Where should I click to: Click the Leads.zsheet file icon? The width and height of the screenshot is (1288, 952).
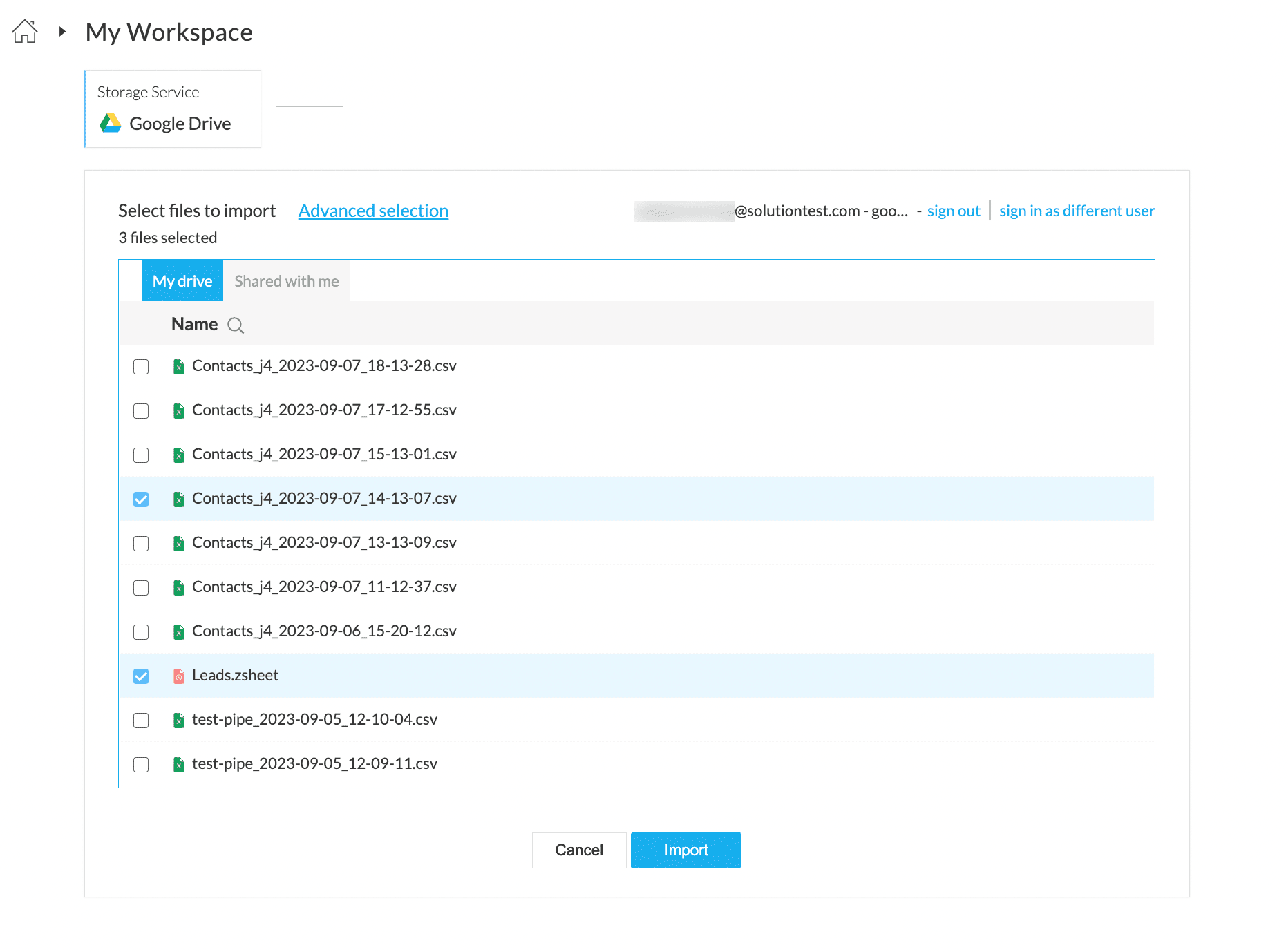(x=178, y=676)
